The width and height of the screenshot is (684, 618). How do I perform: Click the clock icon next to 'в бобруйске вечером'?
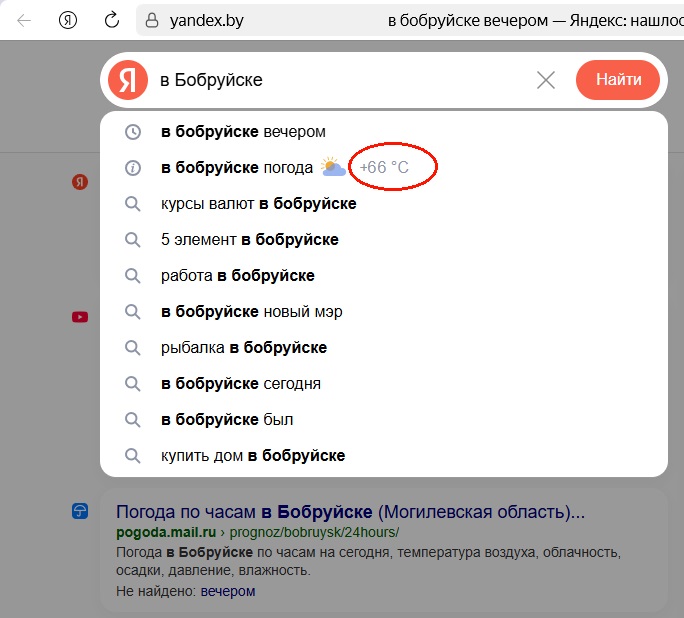click(132, 132)
